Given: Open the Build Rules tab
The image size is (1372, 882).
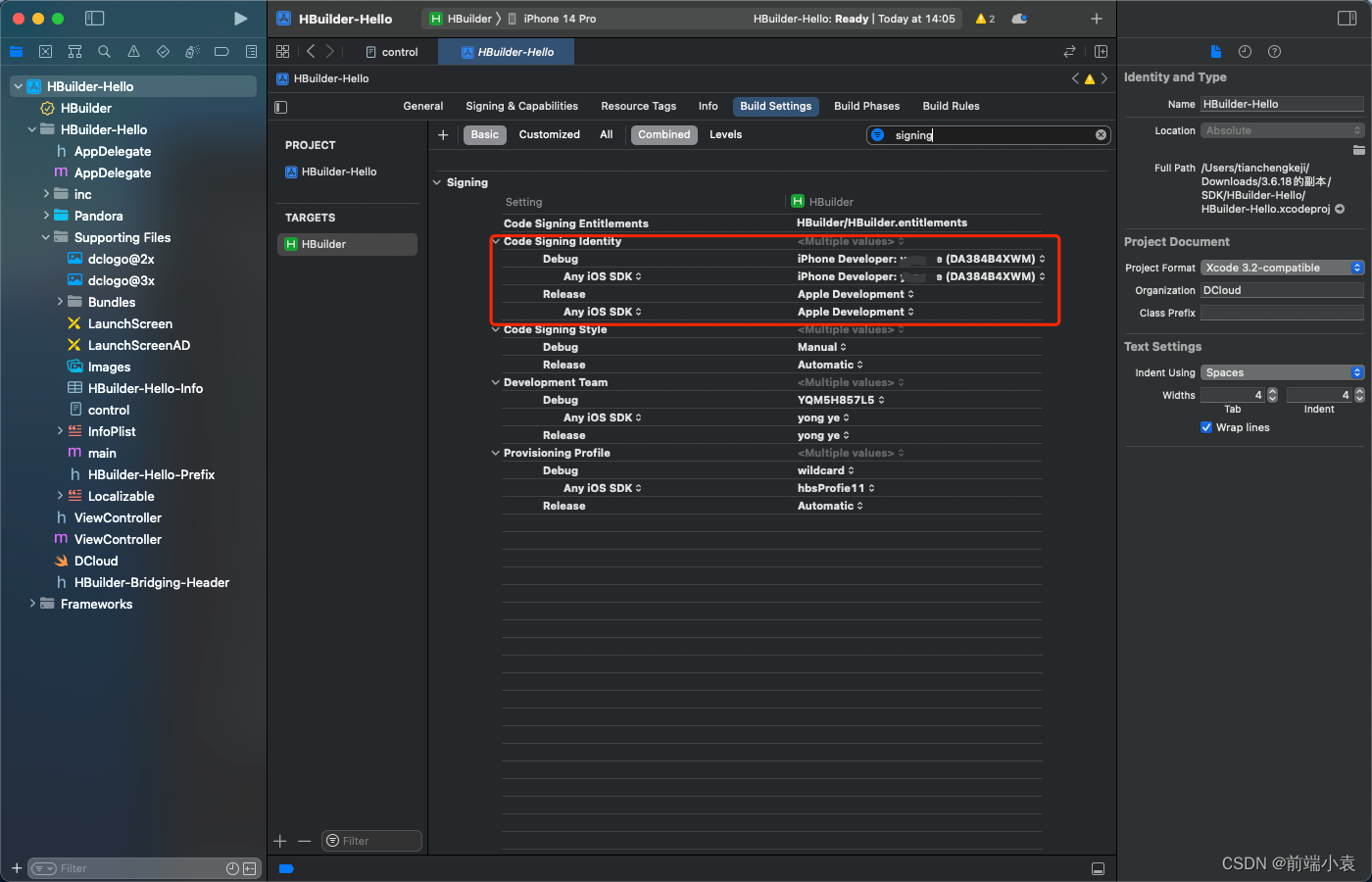Looking at the screenshot, I should click(x=951, y=106).
